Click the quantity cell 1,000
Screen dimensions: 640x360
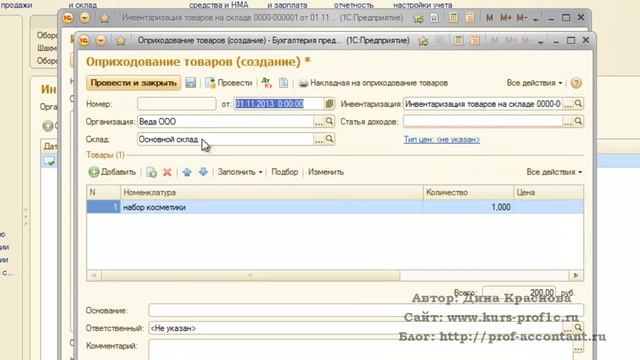click(468, 207)
